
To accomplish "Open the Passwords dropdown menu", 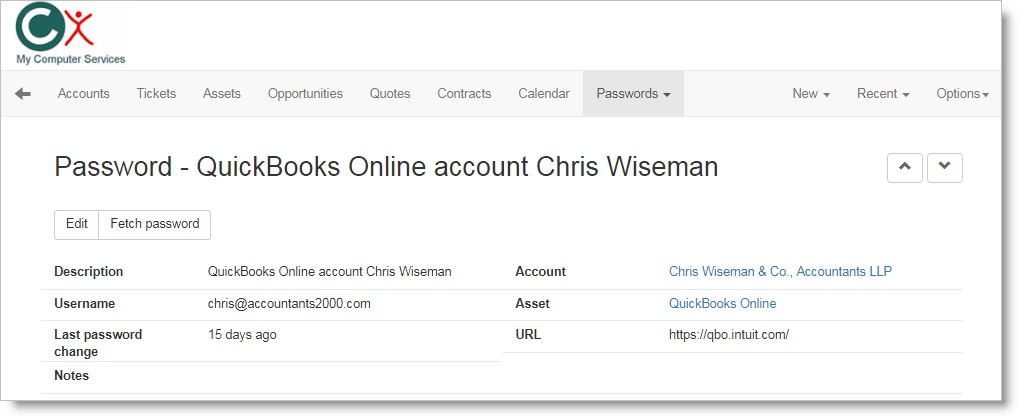I will point(633,93).
